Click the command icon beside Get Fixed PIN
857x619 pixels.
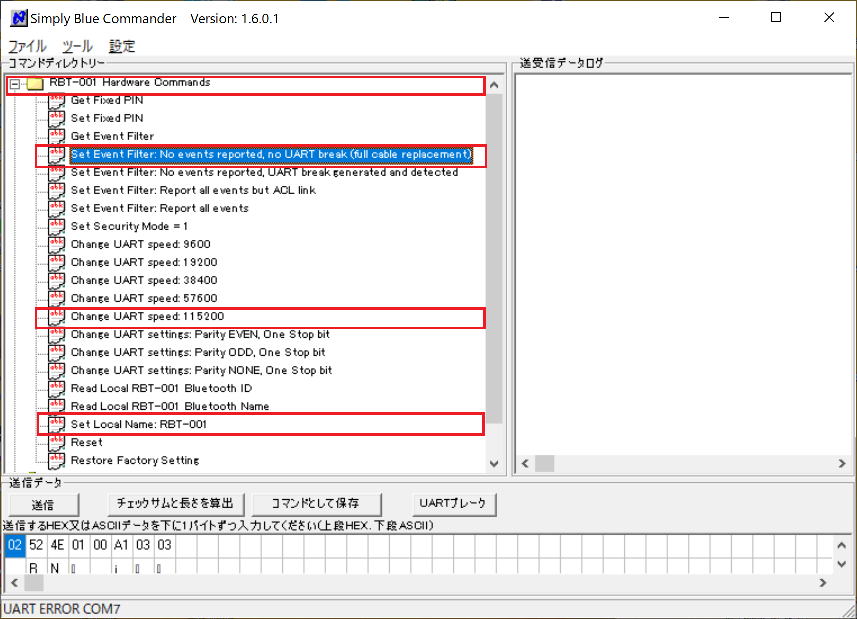coord(57,101)
